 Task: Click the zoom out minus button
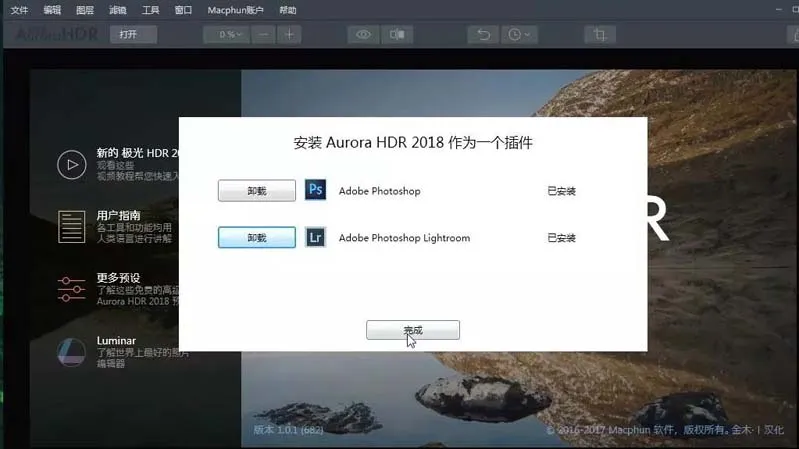point(263,34)
